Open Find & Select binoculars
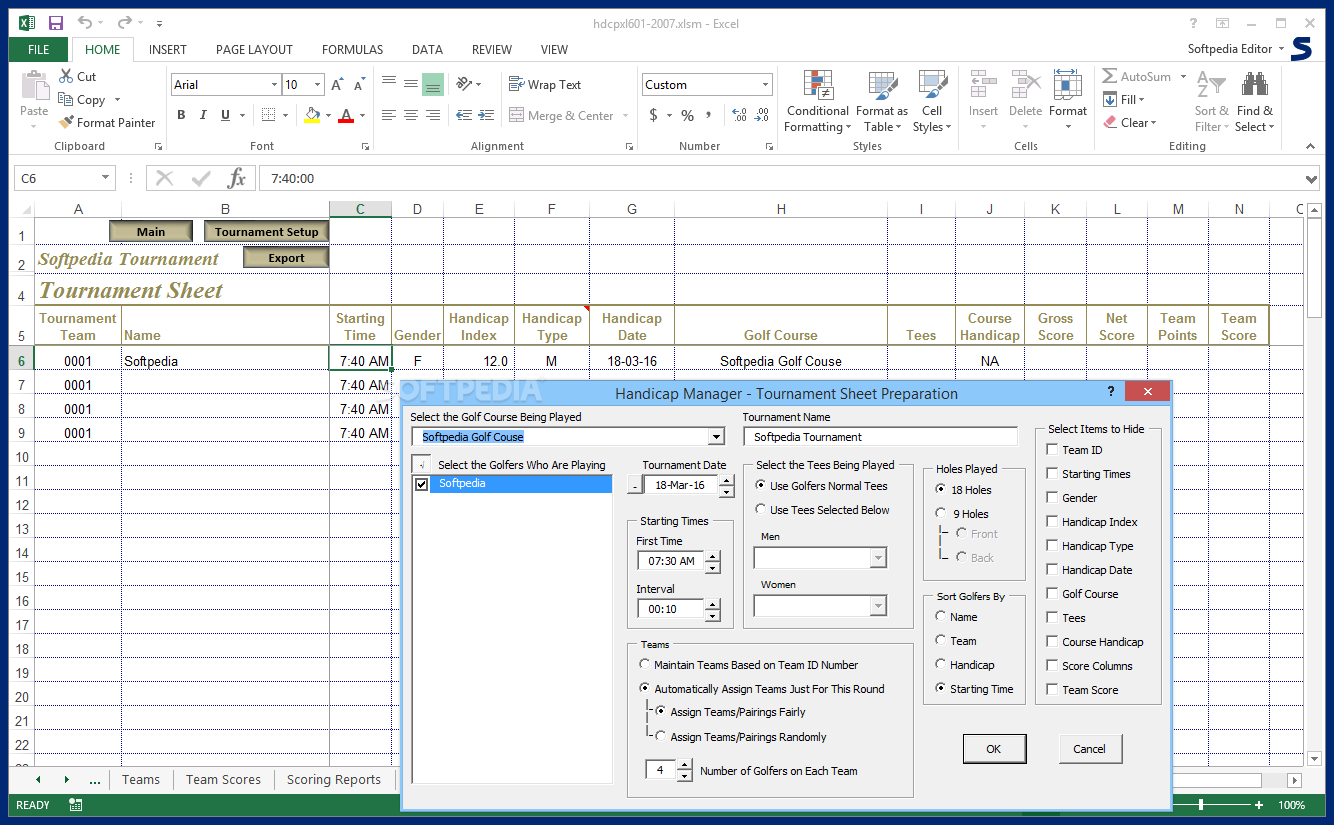Image resolution: width=1334 pixels, height=825 pixels. (x=1255, y=102)
